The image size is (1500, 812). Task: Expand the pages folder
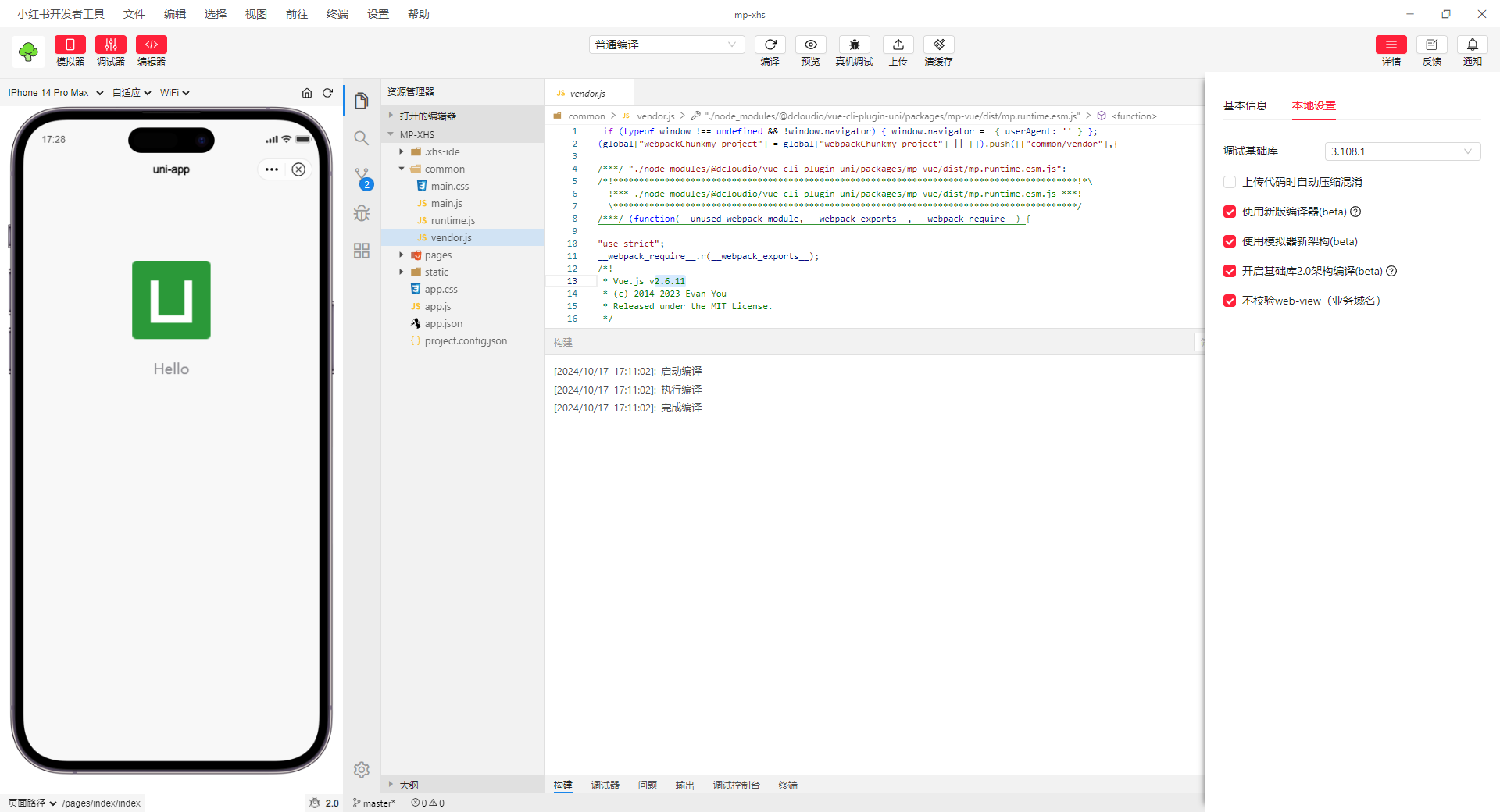[x=462, y=255]
